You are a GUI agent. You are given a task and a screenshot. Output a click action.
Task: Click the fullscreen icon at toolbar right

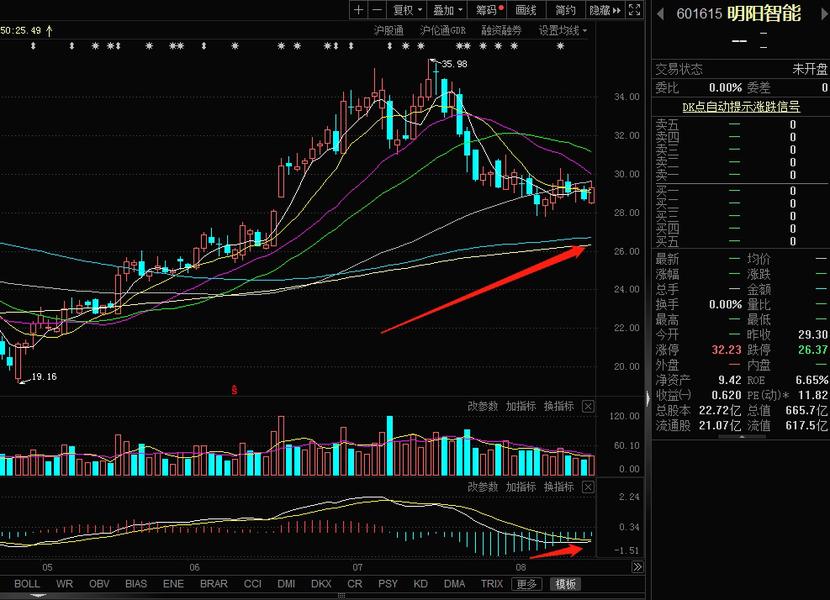coord(636,9)
